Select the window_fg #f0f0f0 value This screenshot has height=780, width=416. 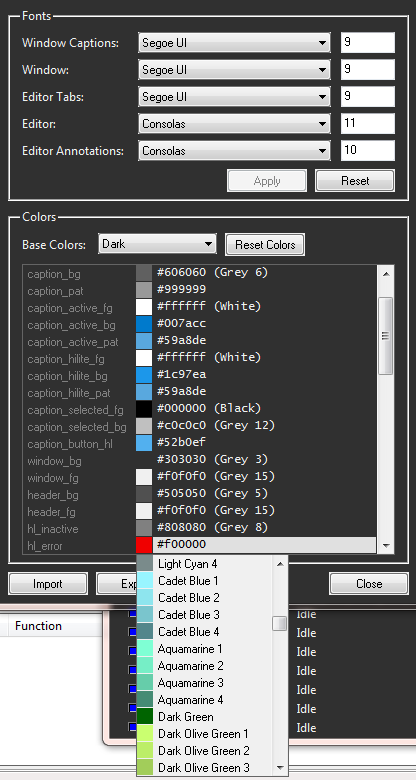[x=215, y=477]
